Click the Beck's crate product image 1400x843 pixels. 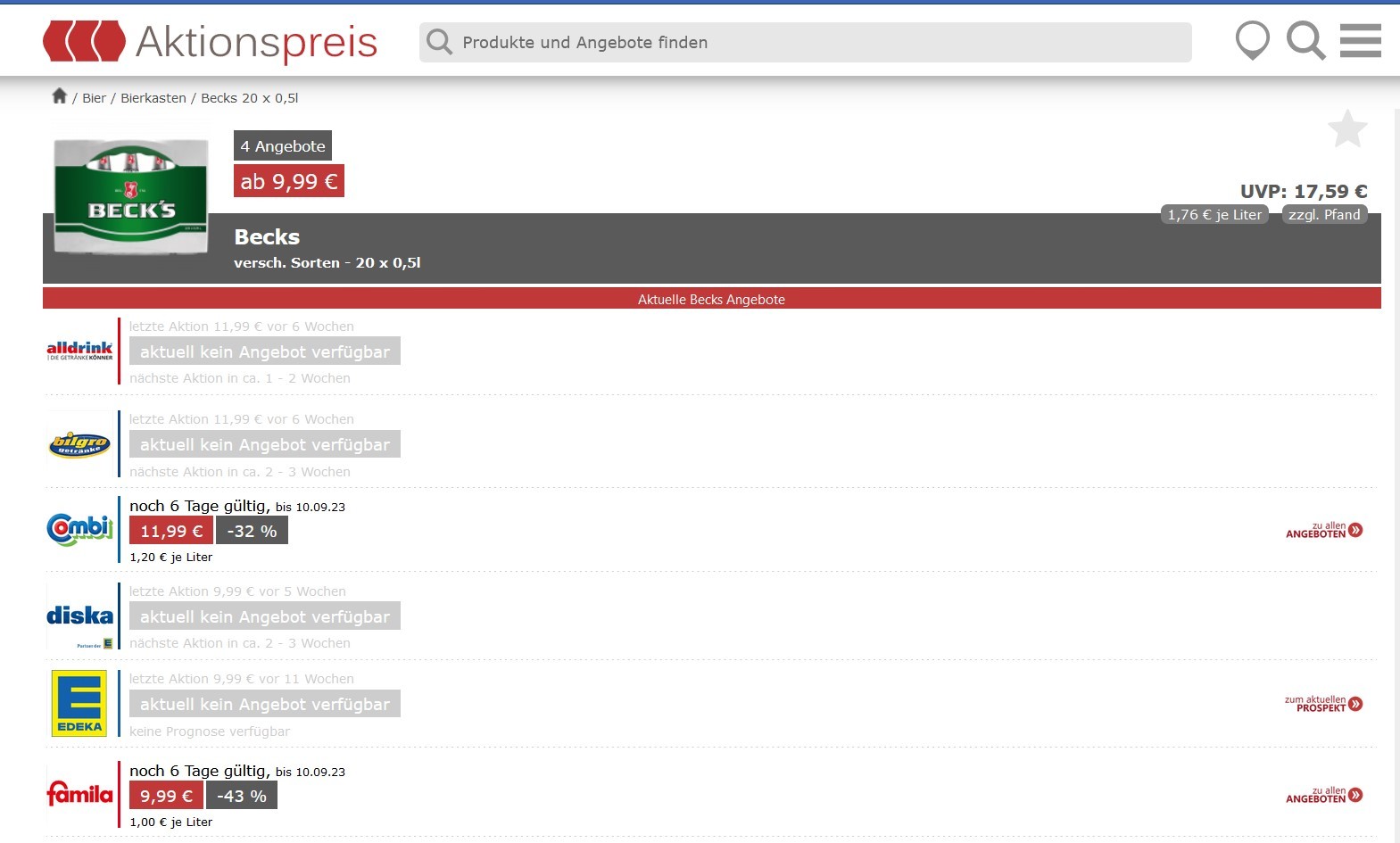131,196
